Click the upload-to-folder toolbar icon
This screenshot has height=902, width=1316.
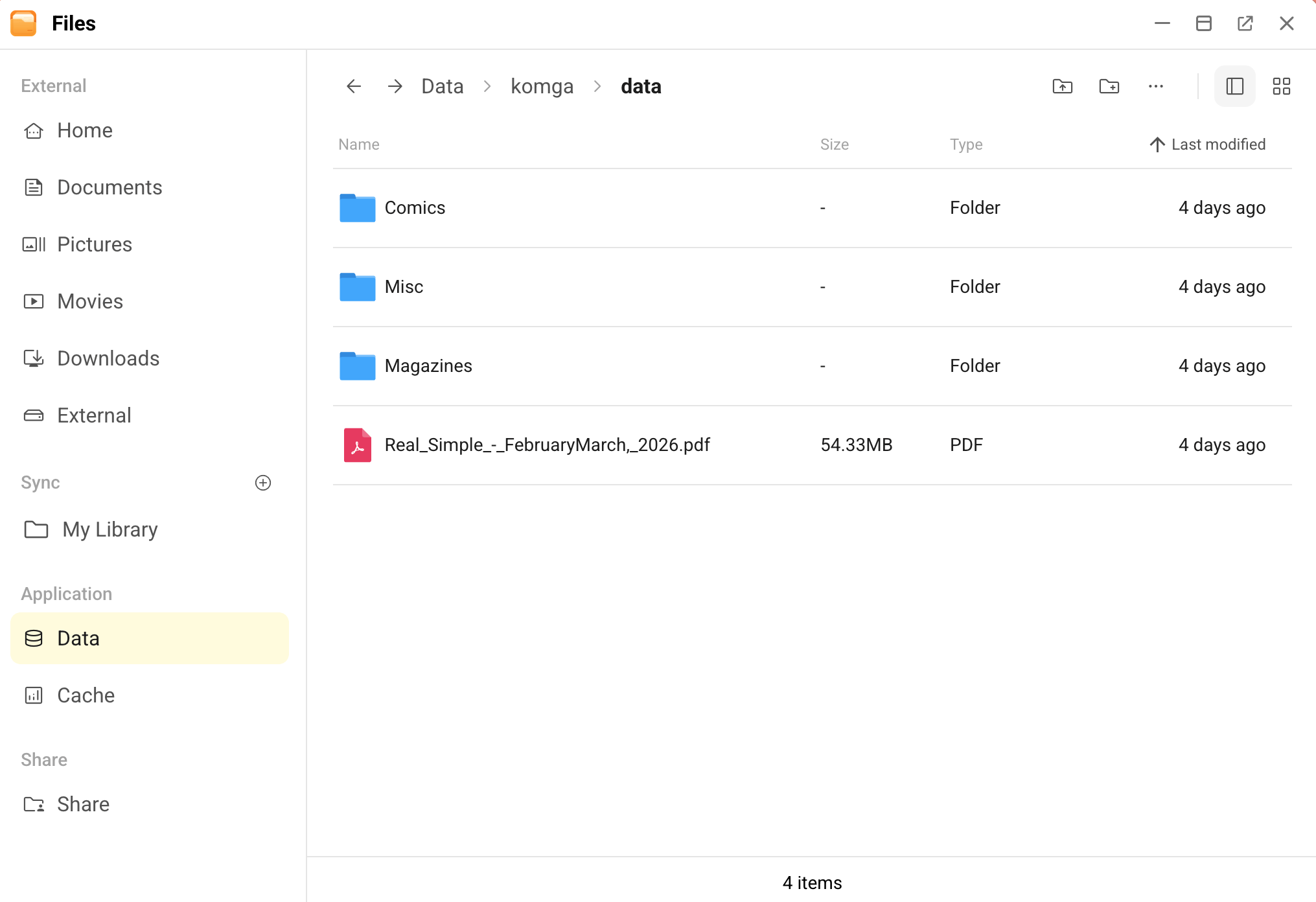point(1062,86)
